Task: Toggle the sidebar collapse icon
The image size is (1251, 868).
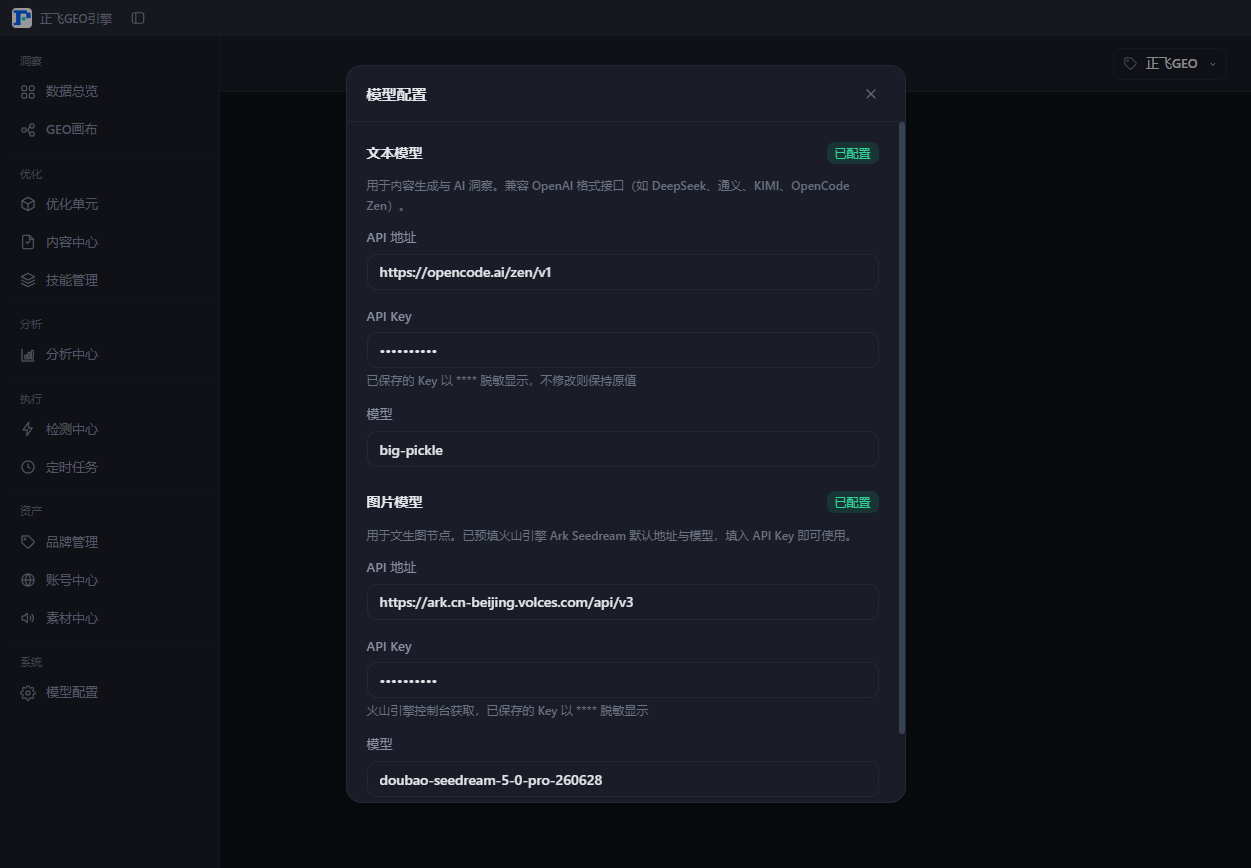Action: (x=138, y=18)
